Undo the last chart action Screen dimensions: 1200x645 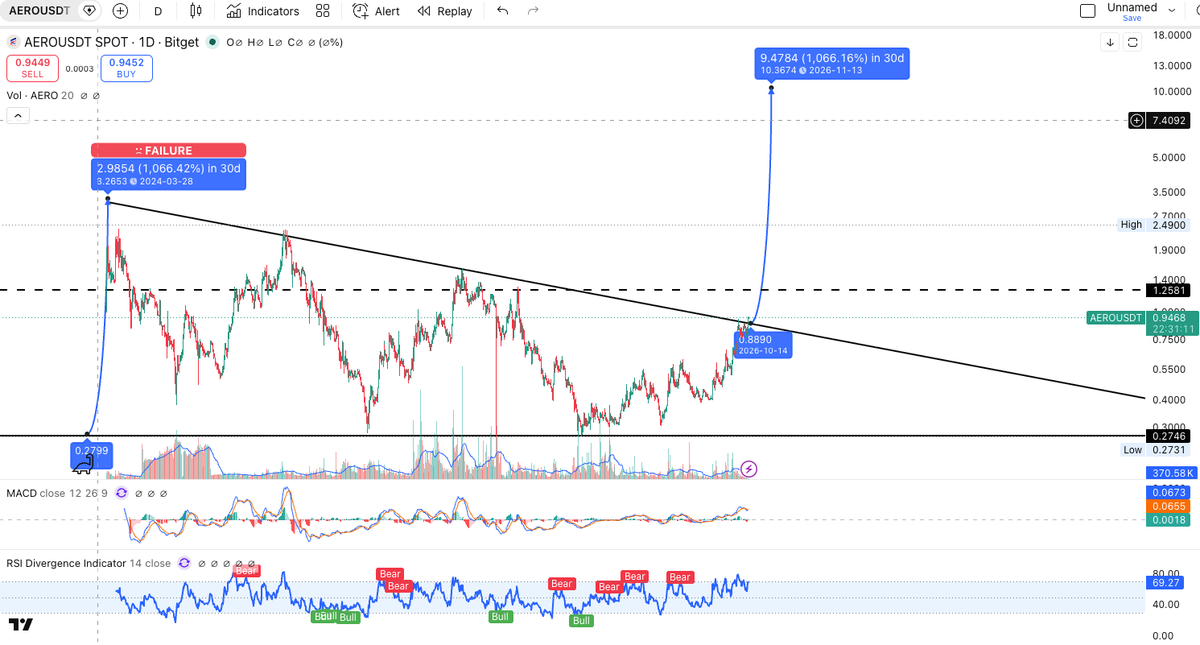click(502, 11)
